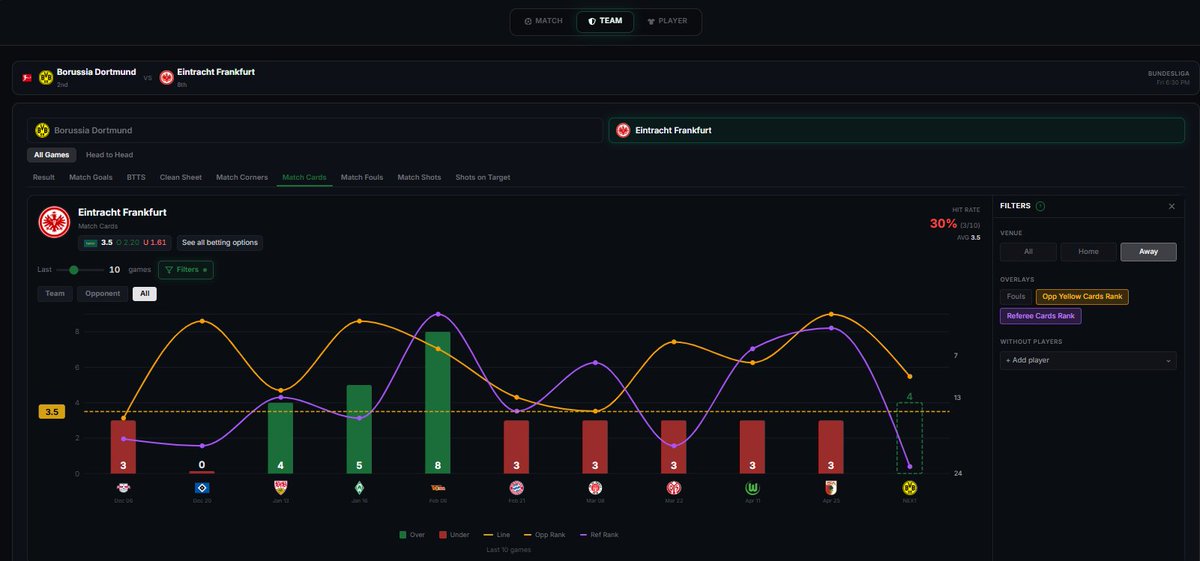1200x561 pixels.
Task: Click the Bundesliga logo in match header
Action: click(x=26, y=77)
